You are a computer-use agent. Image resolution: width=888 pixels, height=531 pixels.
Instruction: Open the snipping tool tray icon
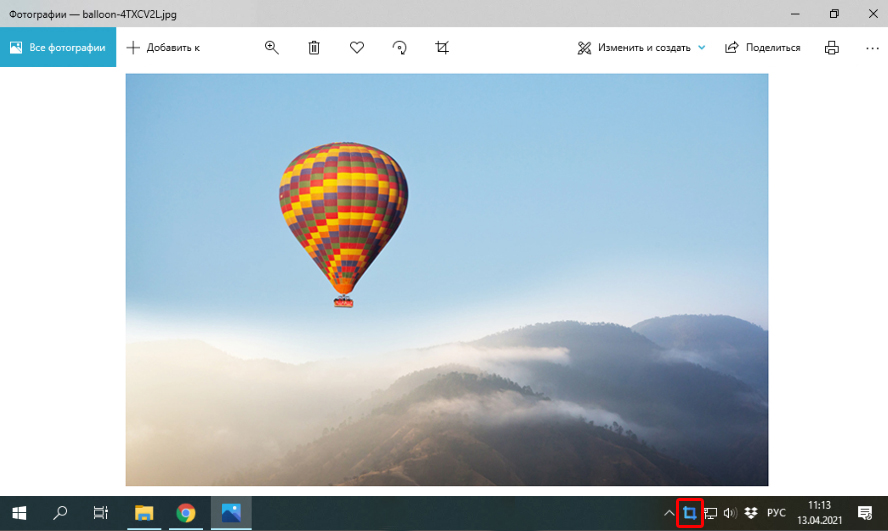[689, 513]
